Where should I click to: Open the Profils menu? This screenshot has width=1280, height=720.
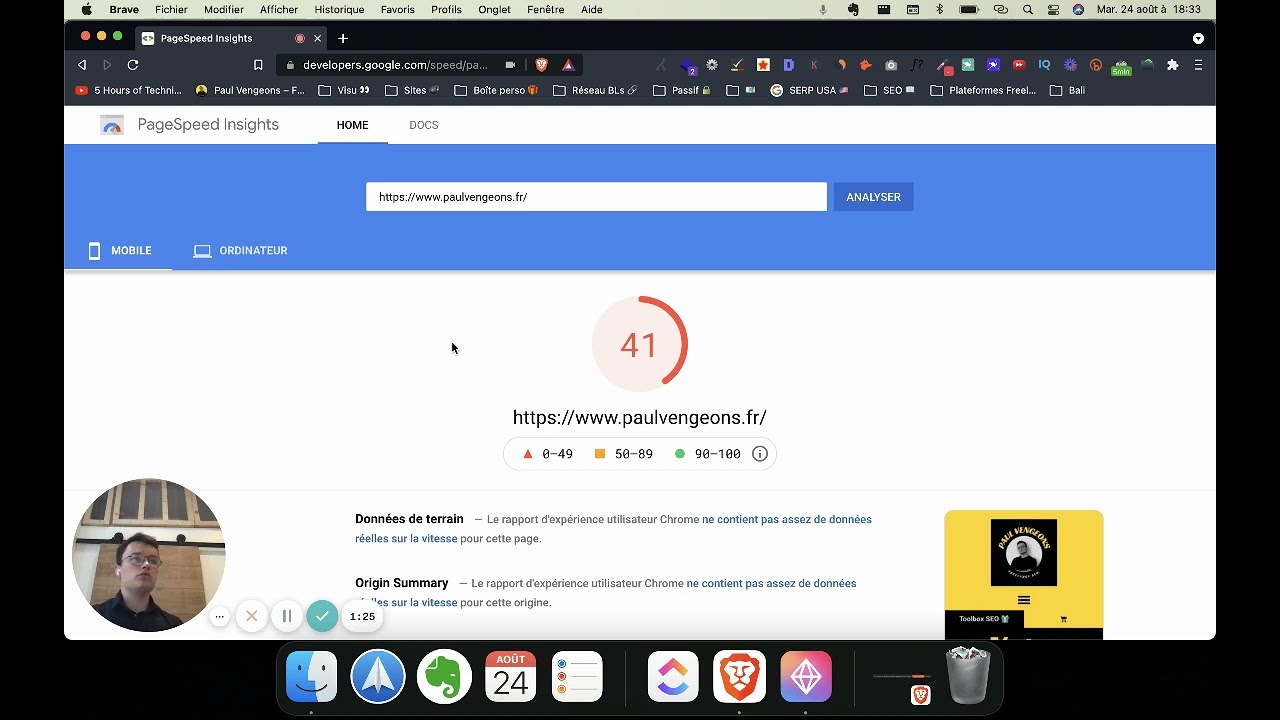(446, 9)
